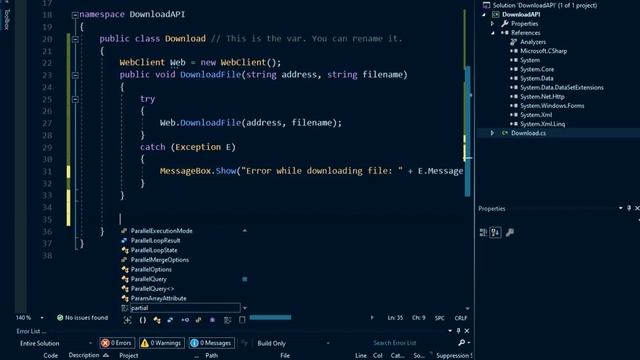Toggle the 0 Warnings filter
This screenshot has width=640, height=360.
tap(162, 343)
